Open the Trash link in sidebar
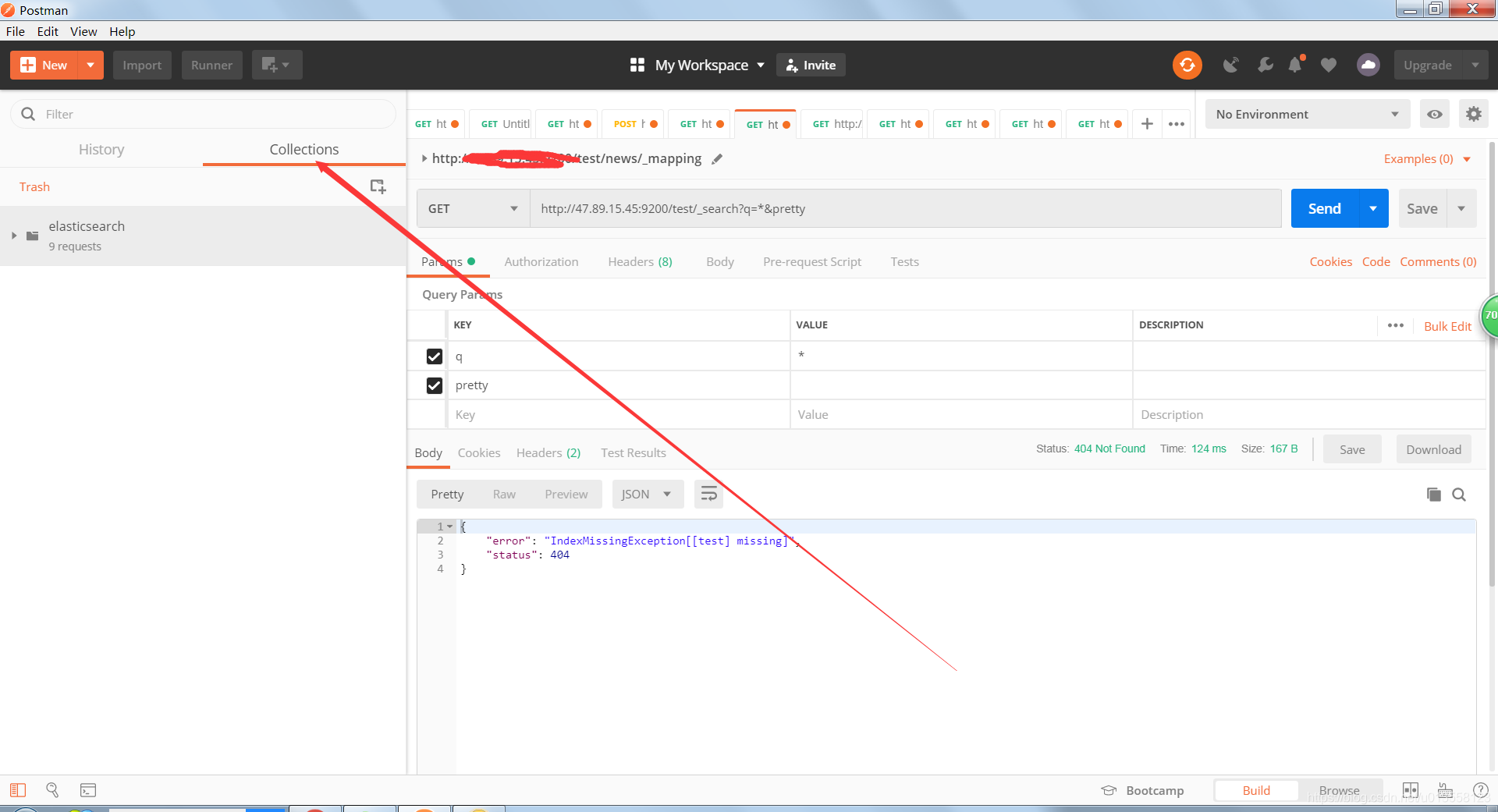The height and width of the screenshot is (812, 1498). [34, 186]
